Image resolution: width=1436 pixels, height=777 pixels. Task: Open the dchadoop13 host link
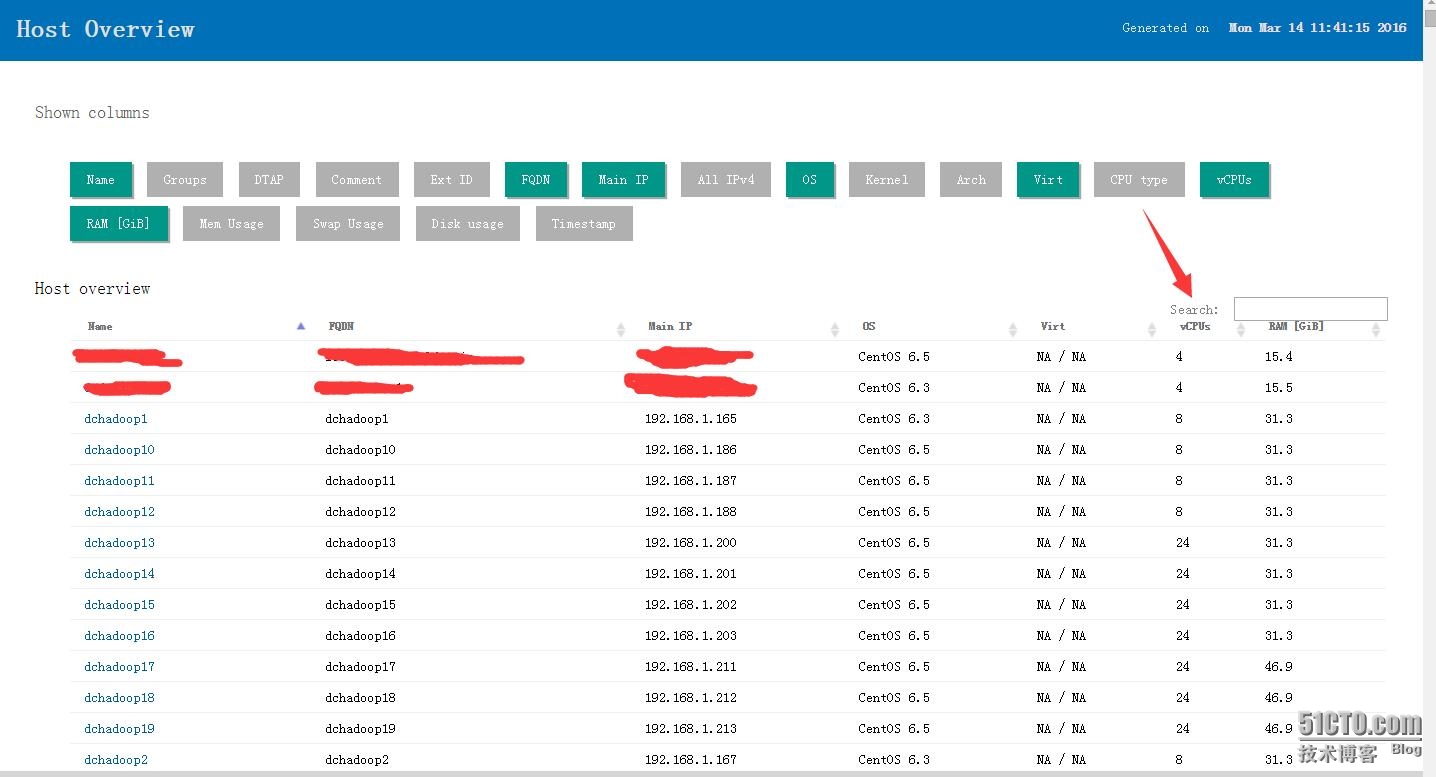(x=119, y=542)
